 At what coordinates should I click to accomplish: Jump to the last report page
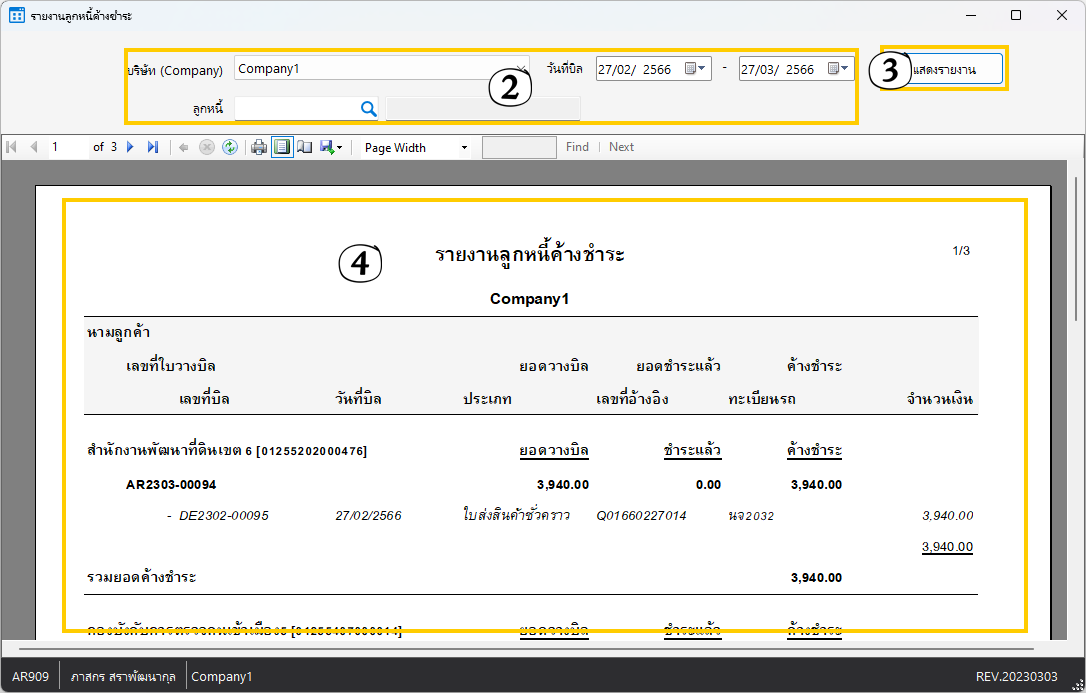(x=152, y=147)
